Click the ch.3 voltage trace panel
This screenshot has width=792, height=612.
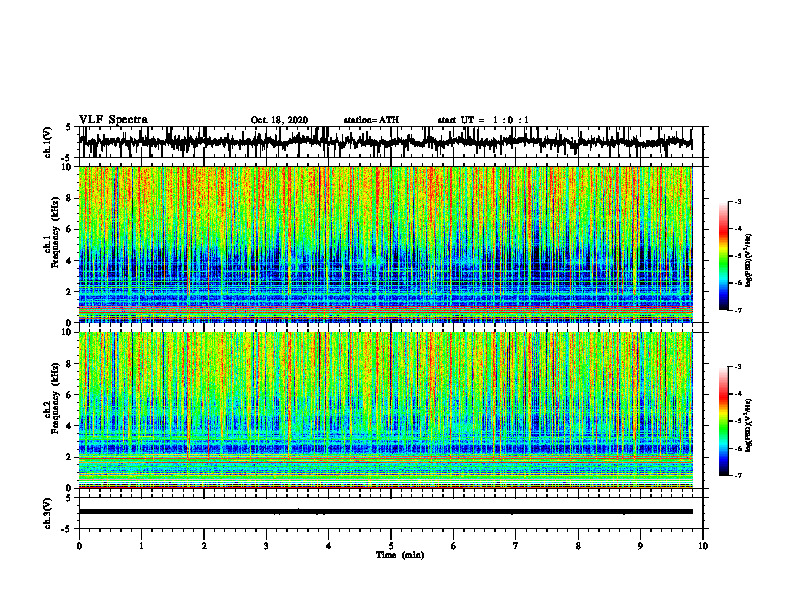click(391, 513)
